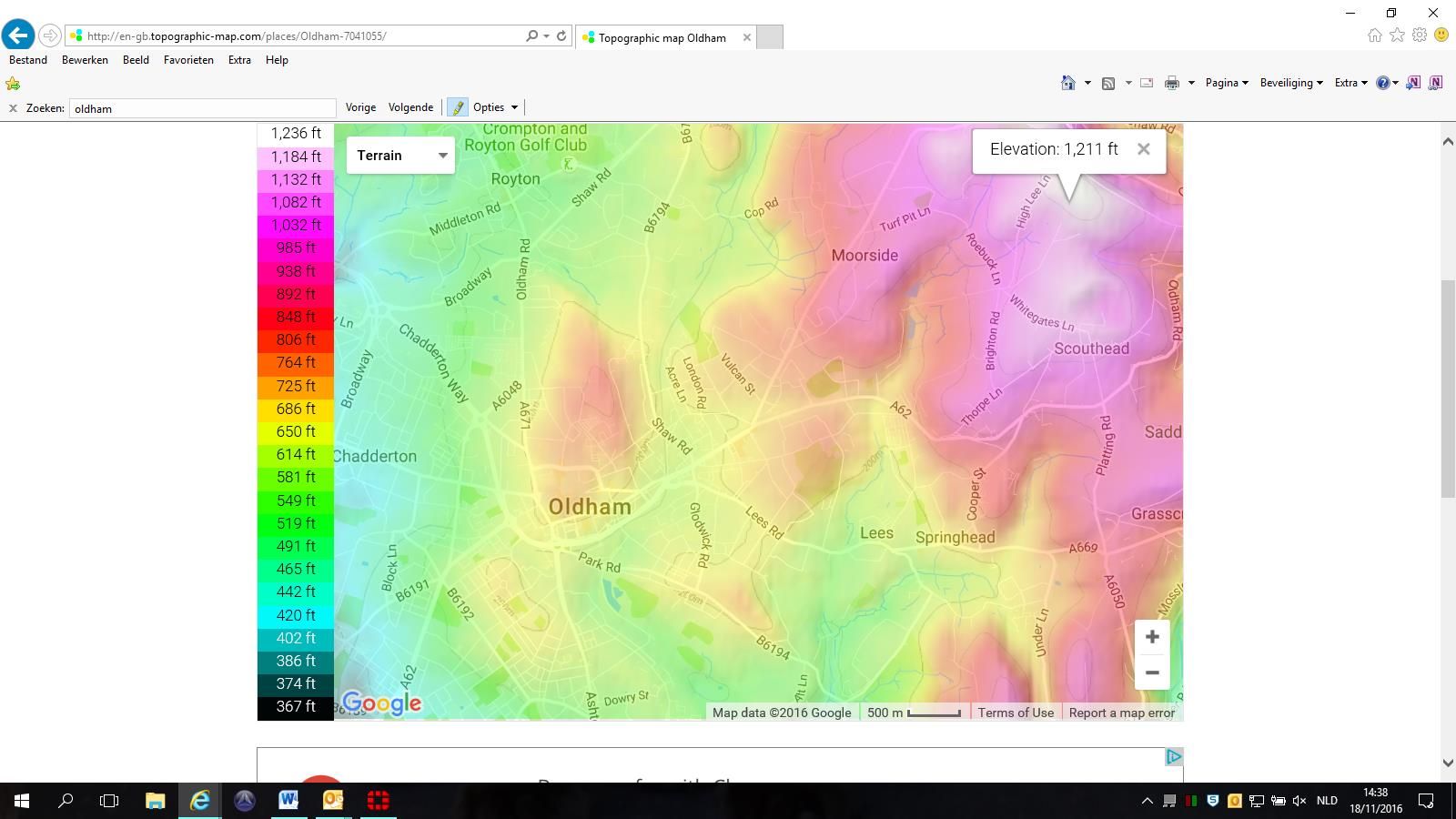
Task: Open the Word app from the taskbar
Action: (x=288, y=801)
